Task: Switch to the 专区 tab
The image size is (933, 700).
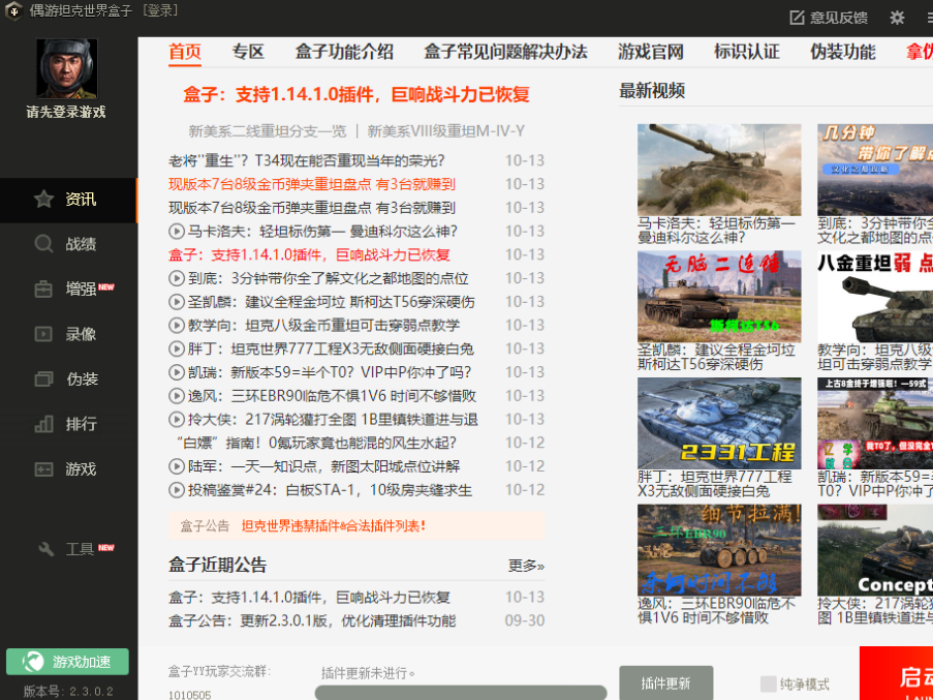Action: (248, 52)
